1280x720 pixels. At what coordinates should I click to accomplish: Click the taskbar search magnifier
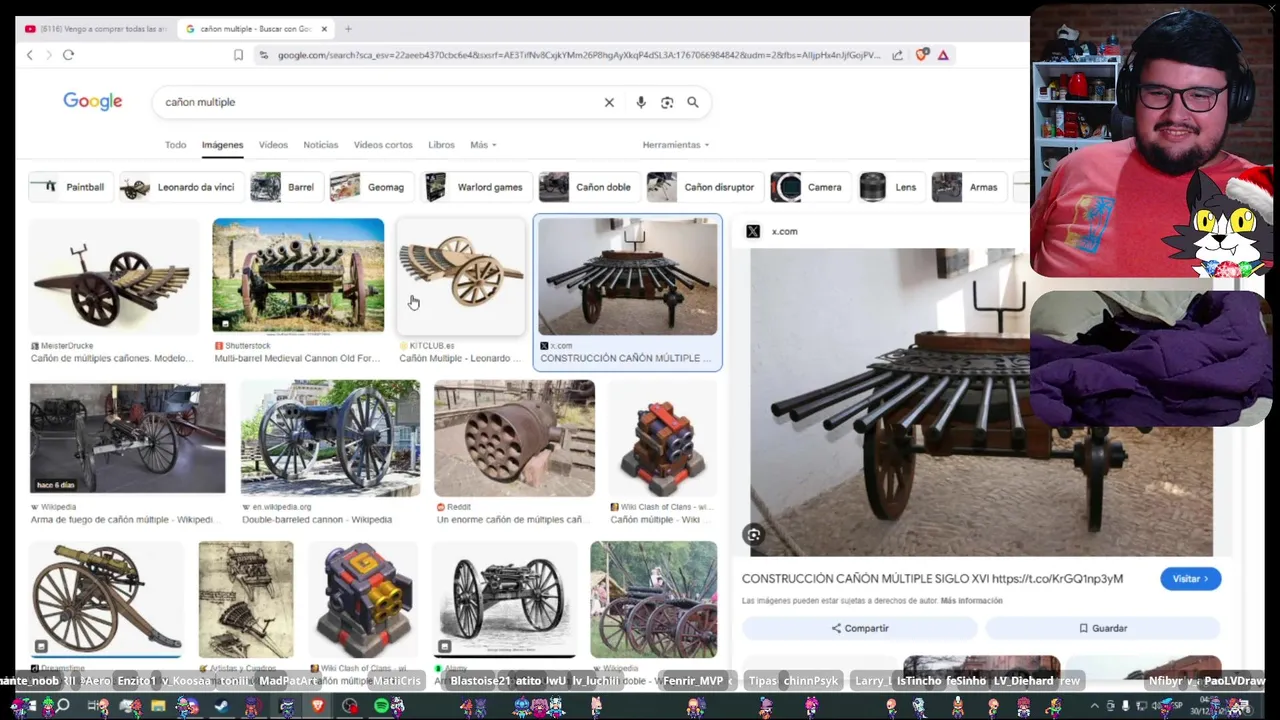(62, 706)
